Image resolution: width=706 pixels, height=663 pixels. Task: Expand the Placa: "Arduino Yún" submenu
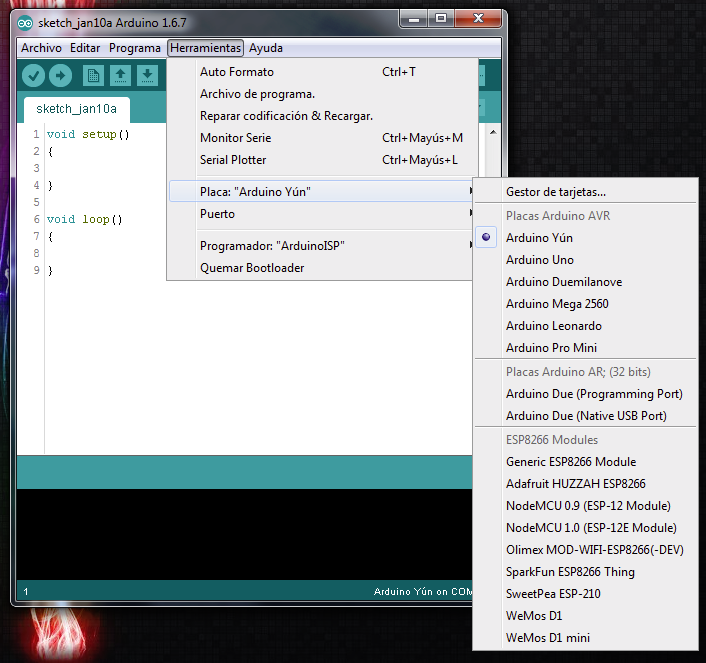pyautogui.click(x=322, y=191)
